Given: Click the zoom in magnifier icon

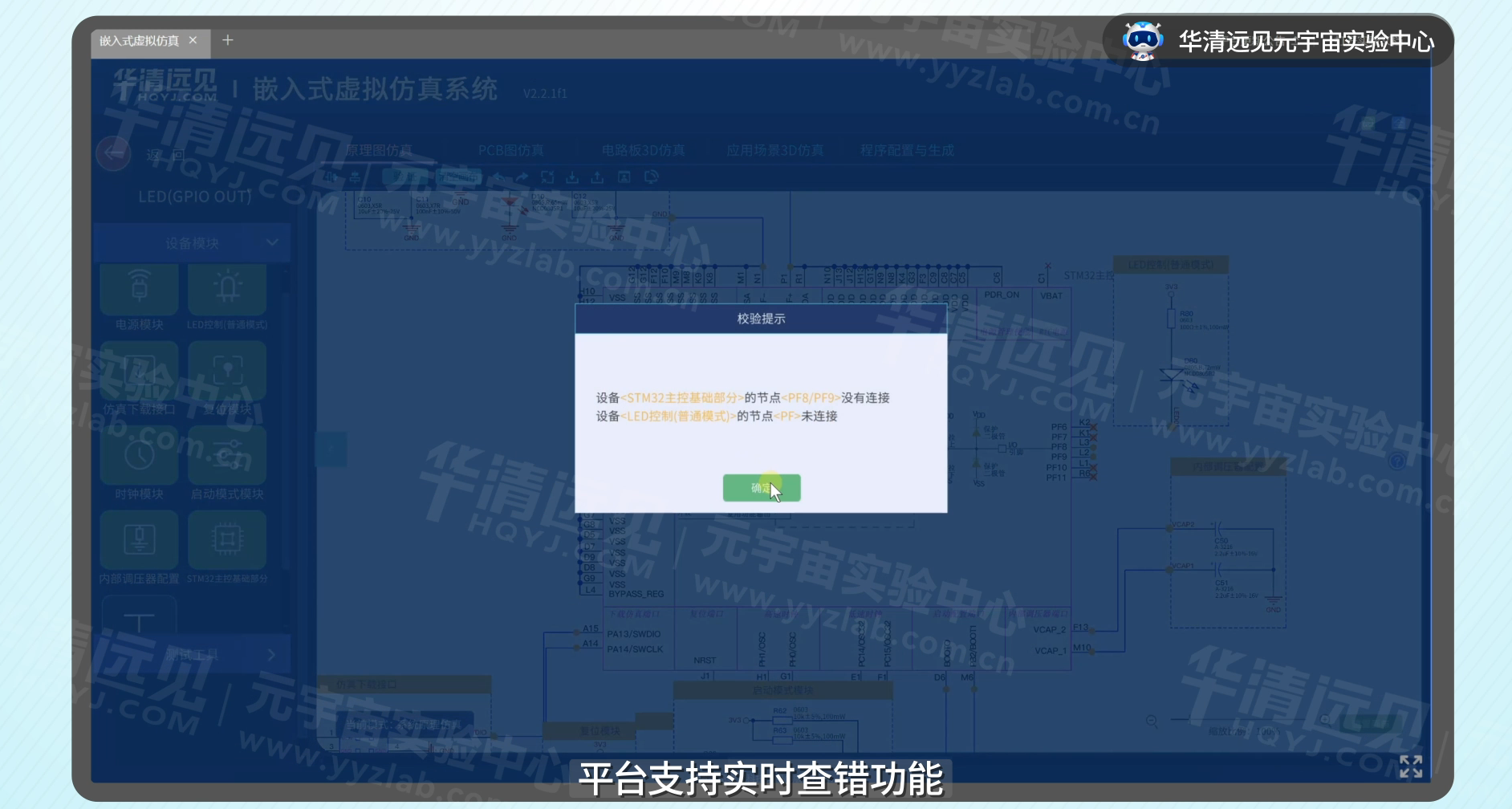Looking at the screenshot, I should 1326,721.
